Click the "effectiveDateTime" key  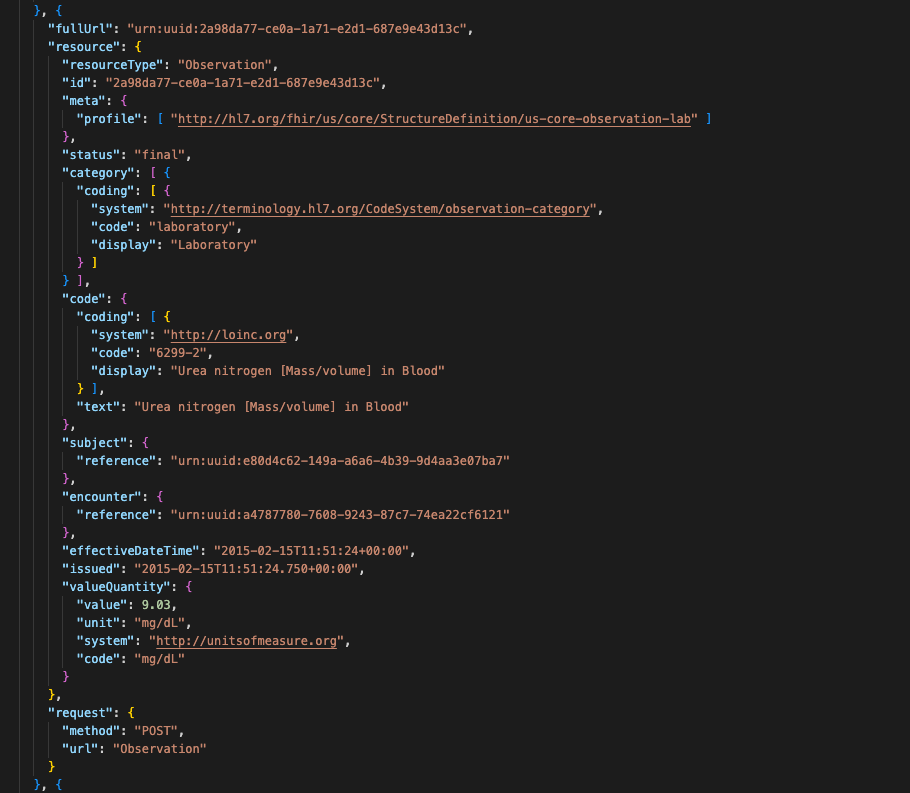coord(131,551)
